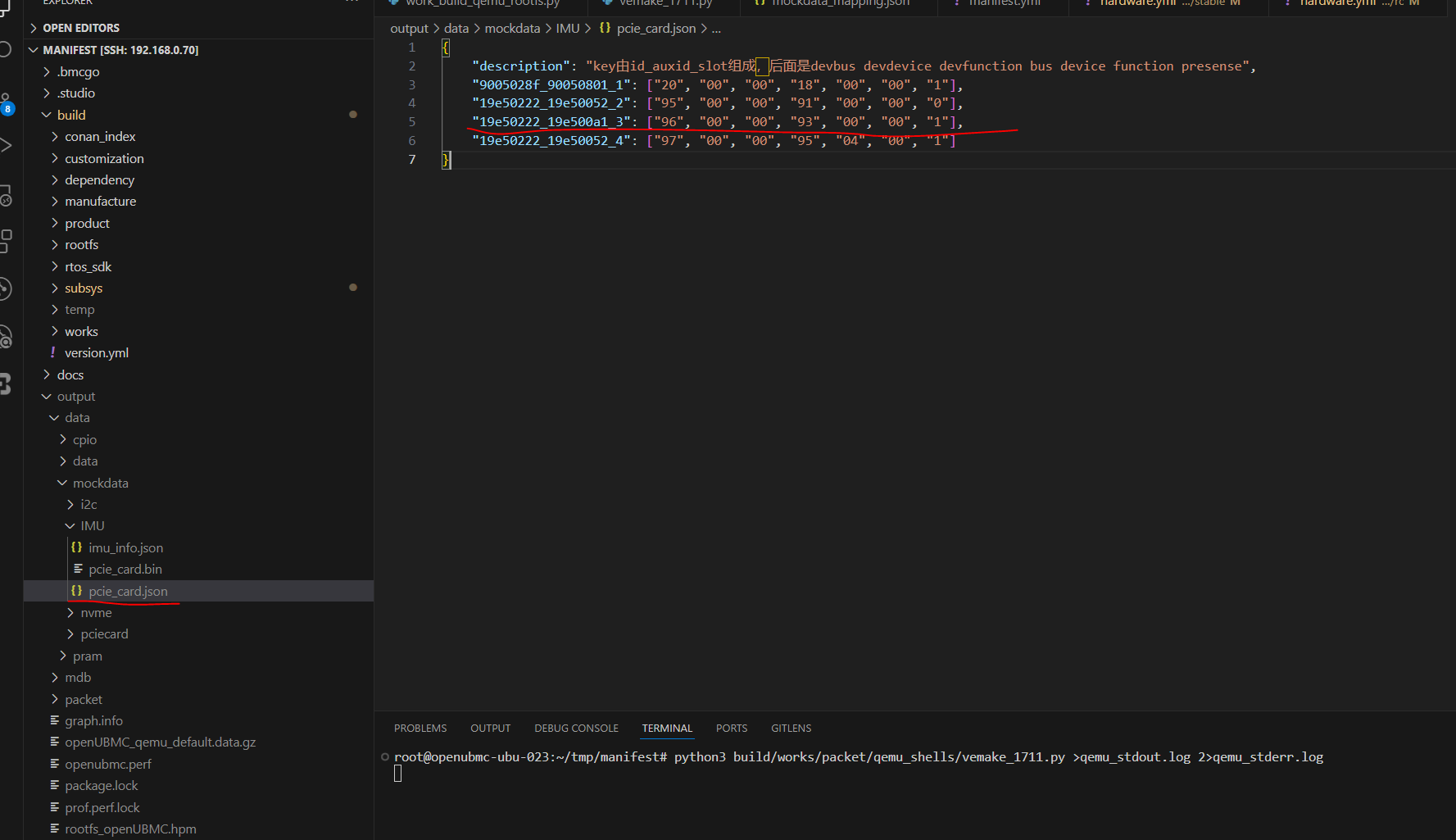Viewport: 1456px width, 840px height.
Task: Click the JSON icon beside imu_info.json
Action: (76, 547)
